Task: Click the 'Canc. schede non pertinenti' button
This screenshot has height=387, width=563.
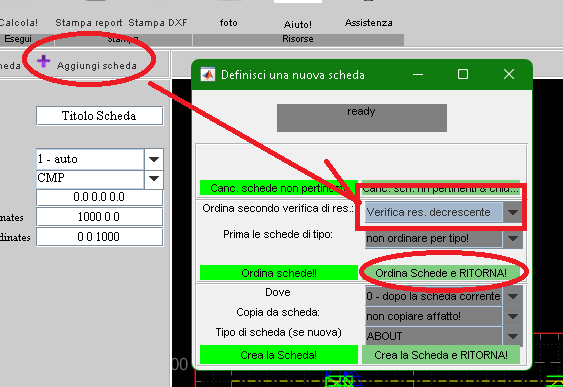Action: pyautogui.click(x=279, y=188)
